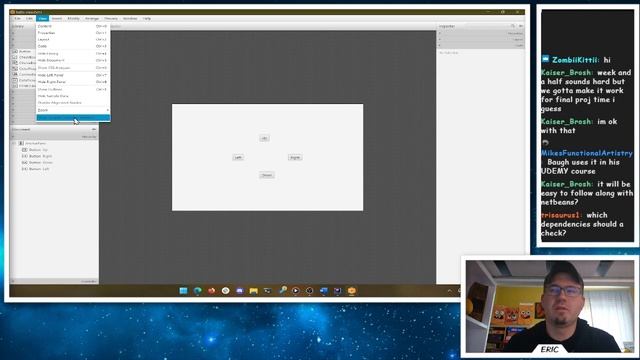Expand the Code section in Inspector

481,45
